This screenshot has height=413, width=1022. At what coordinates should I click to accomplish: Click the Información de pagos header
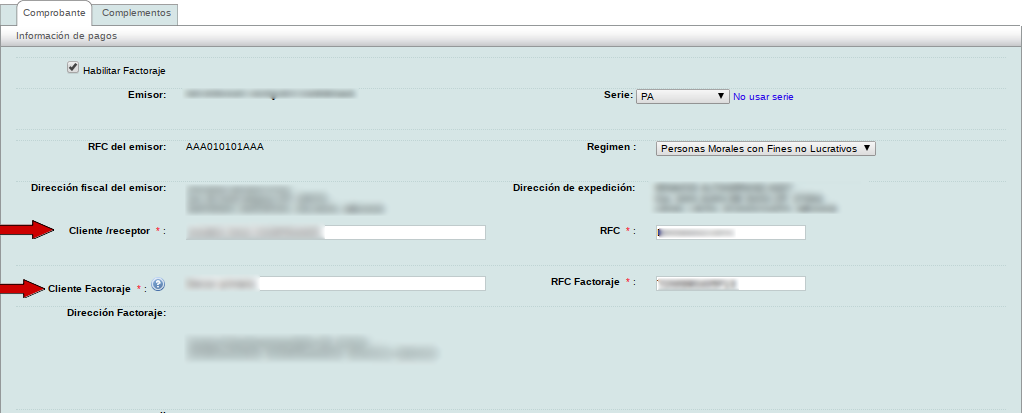coord(67,35)
